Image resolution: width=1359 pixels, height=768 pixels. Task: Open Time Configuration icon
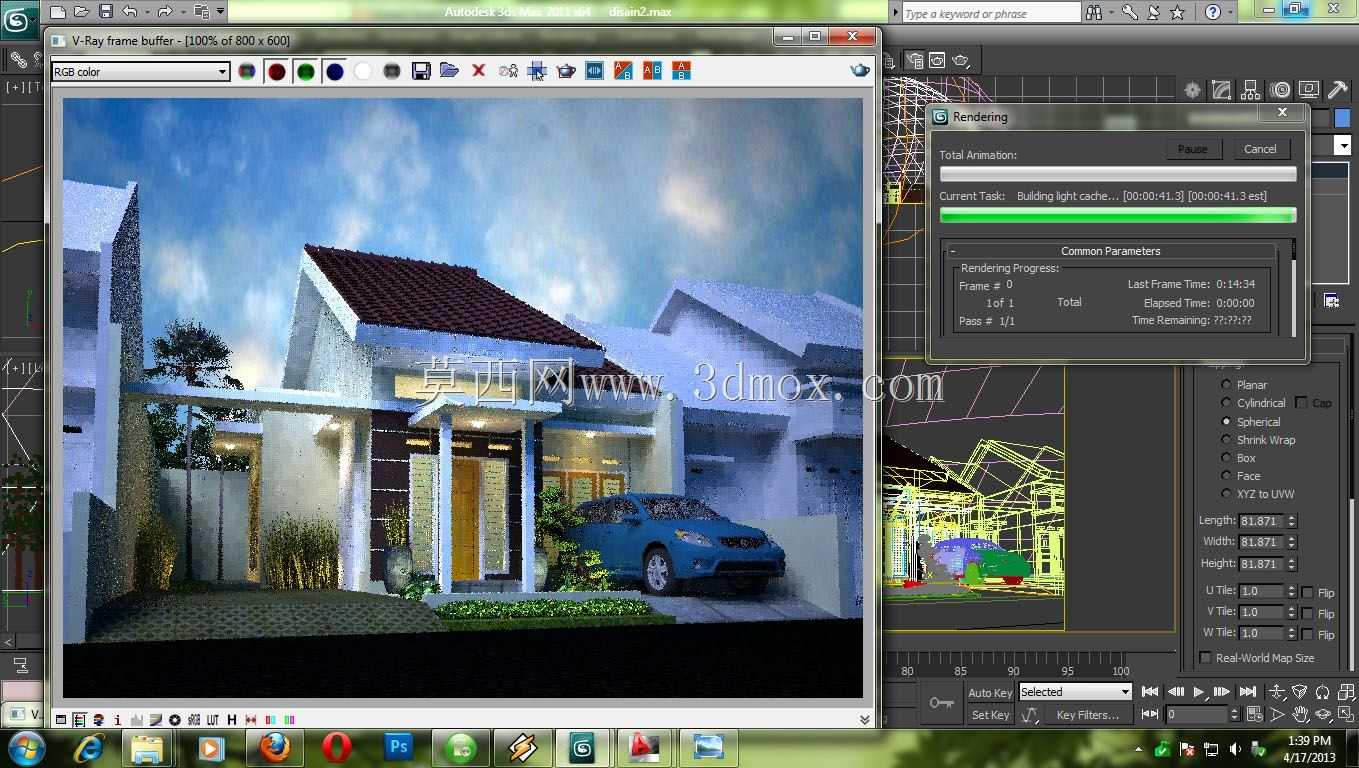(x=1253, y=715)
